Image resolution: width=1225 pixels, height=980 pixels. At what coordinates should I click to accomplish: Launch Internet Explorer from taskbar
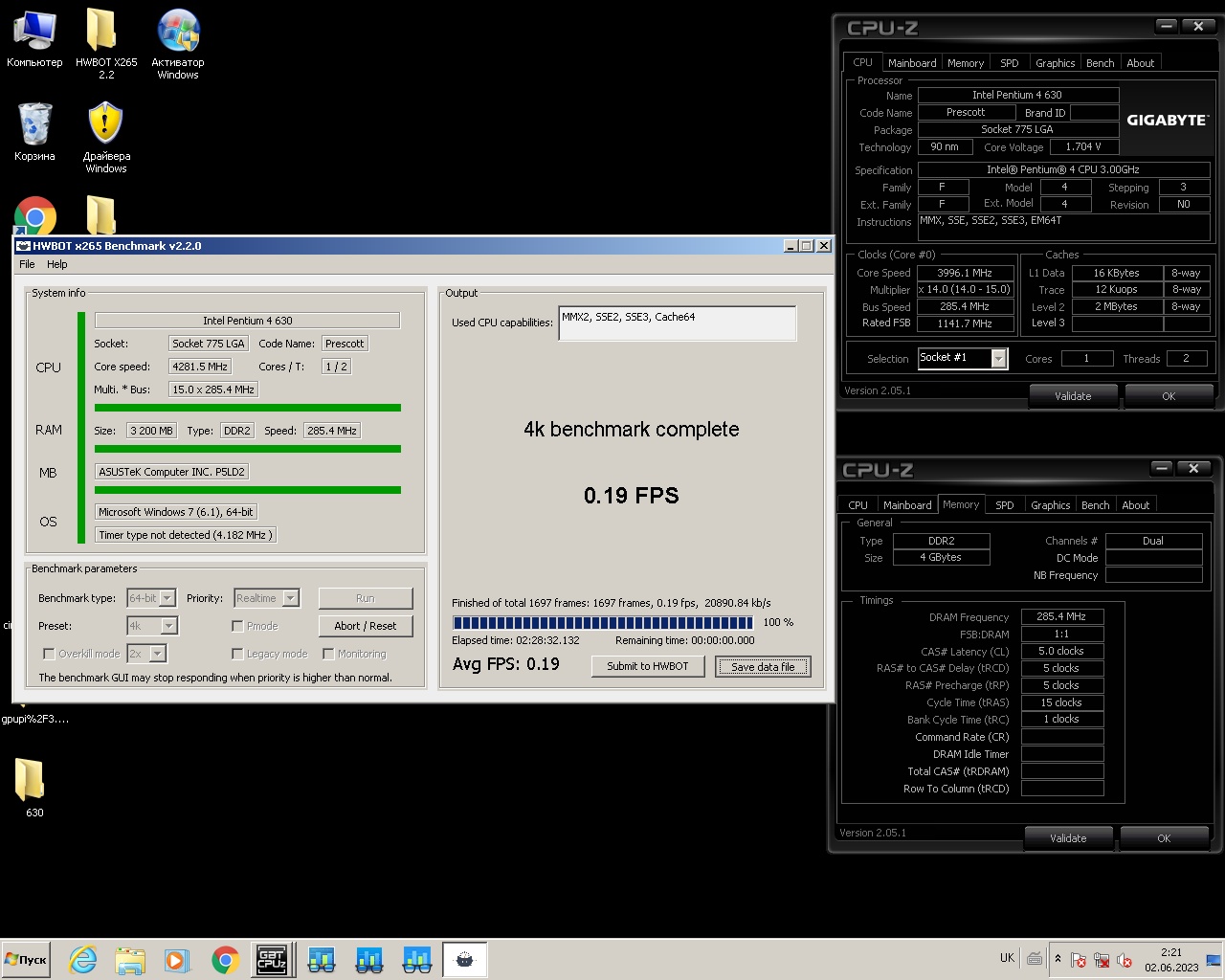(83, 960)
